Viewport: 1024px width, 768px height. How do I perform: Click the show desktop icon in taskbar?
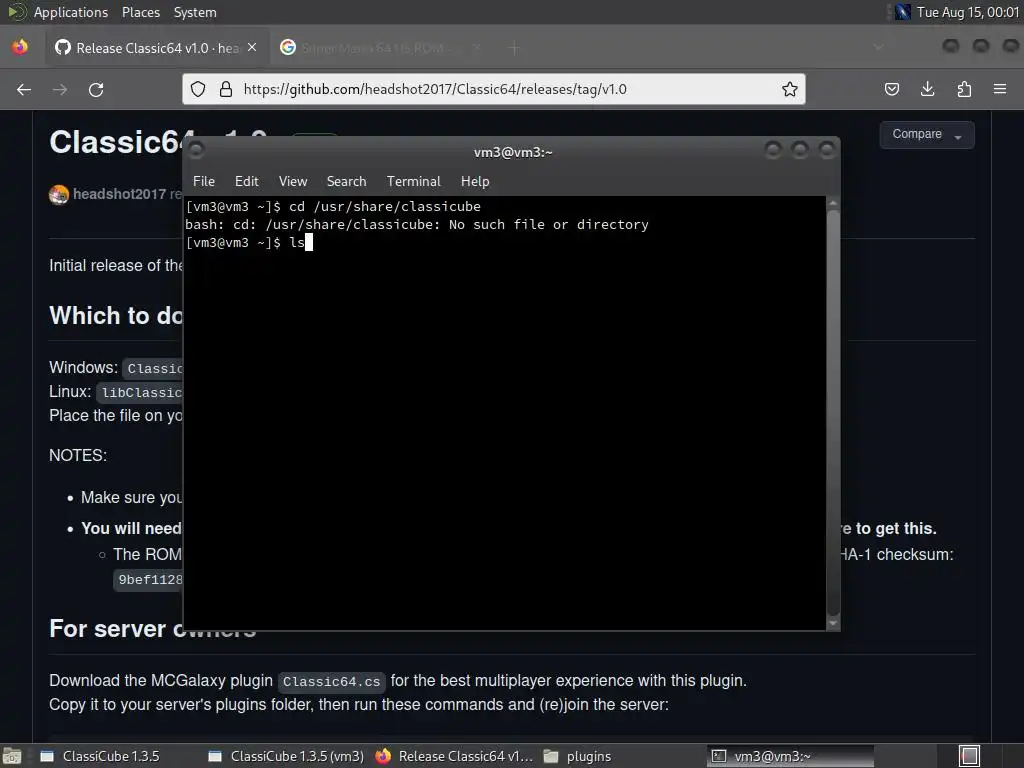tap(12, 756)
